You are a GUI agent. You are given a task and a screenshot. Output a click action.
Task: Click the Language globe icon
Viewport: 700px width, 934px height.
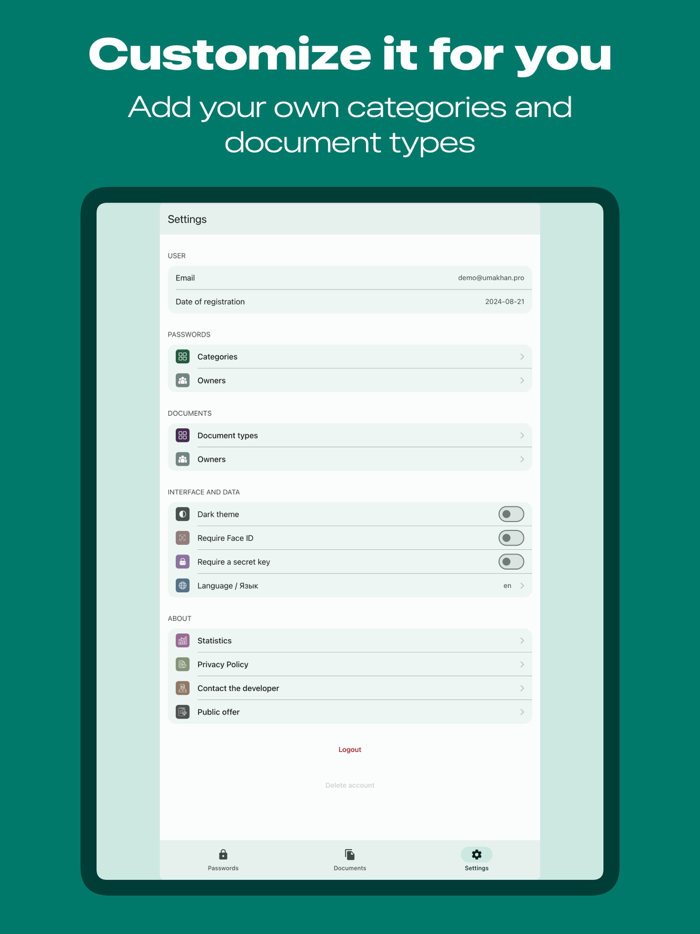182,586
